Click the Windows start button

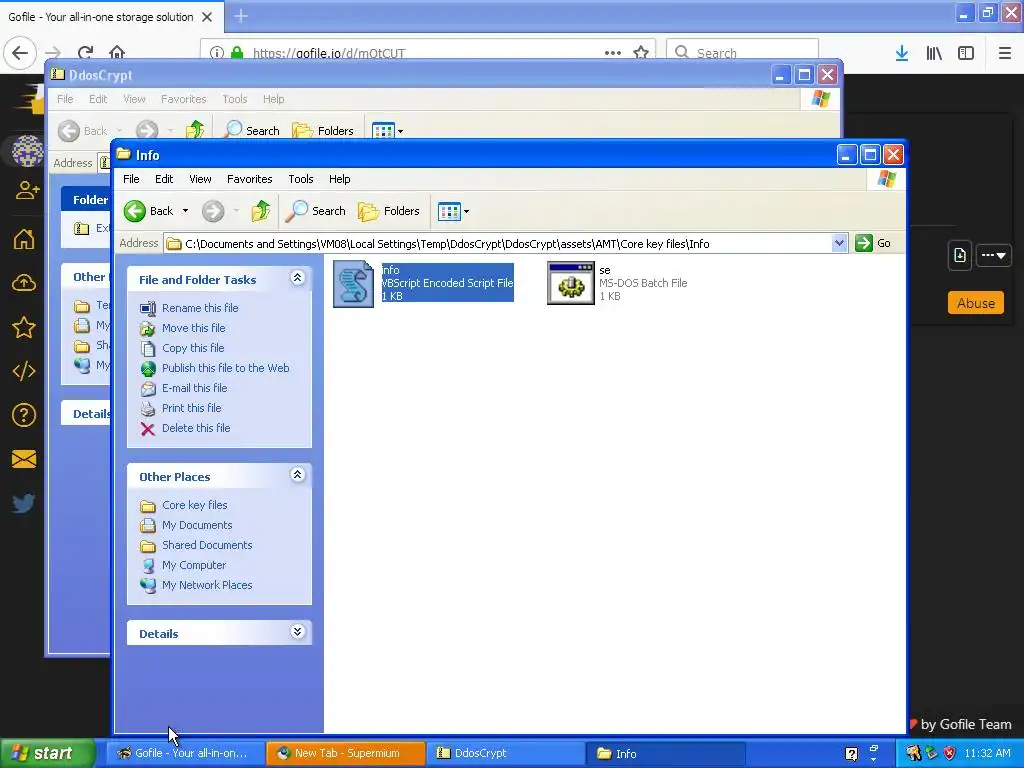48,753
